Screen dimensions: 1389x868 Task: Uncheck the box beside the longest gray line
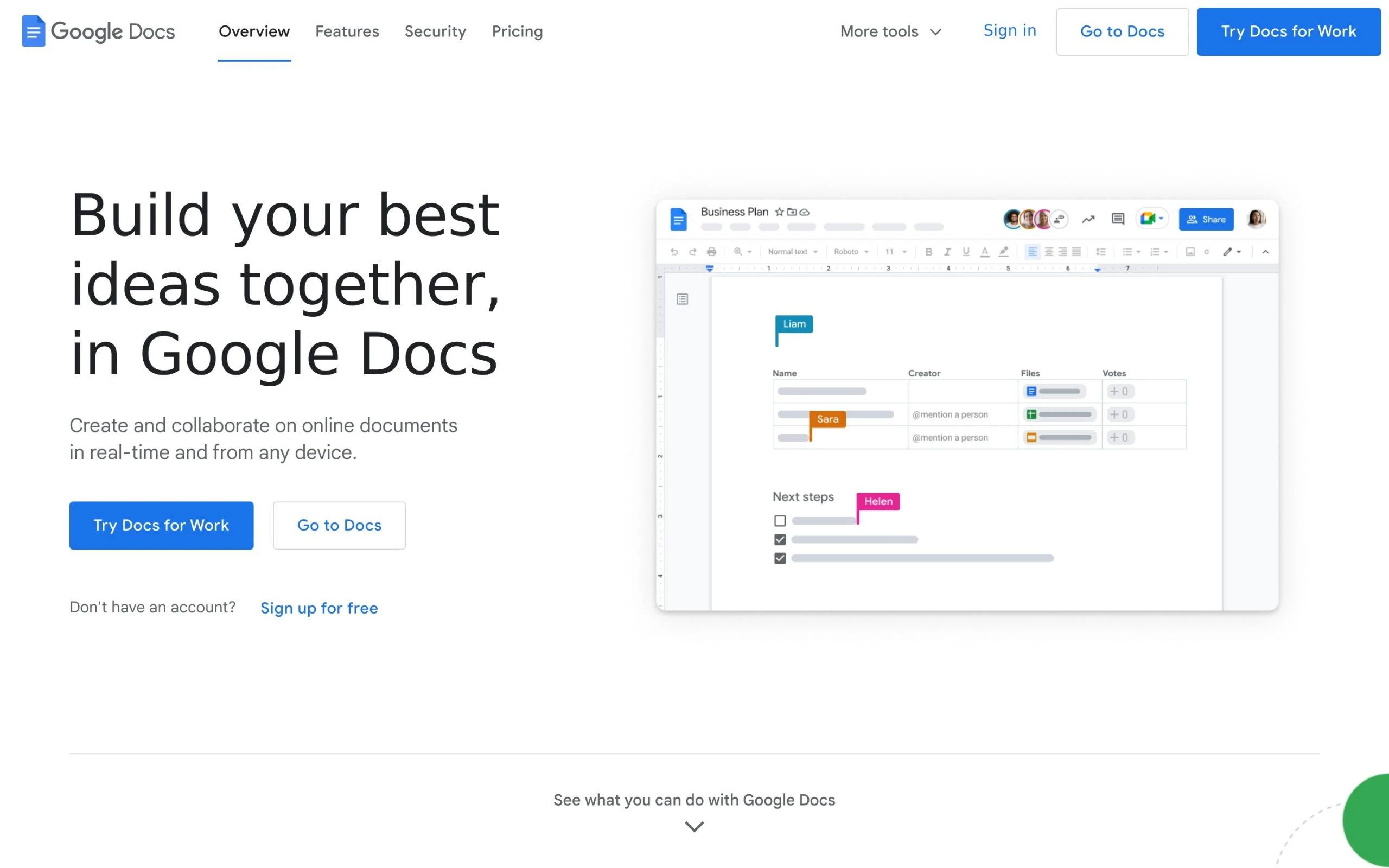pyautogui.click(x=780, y=558)
